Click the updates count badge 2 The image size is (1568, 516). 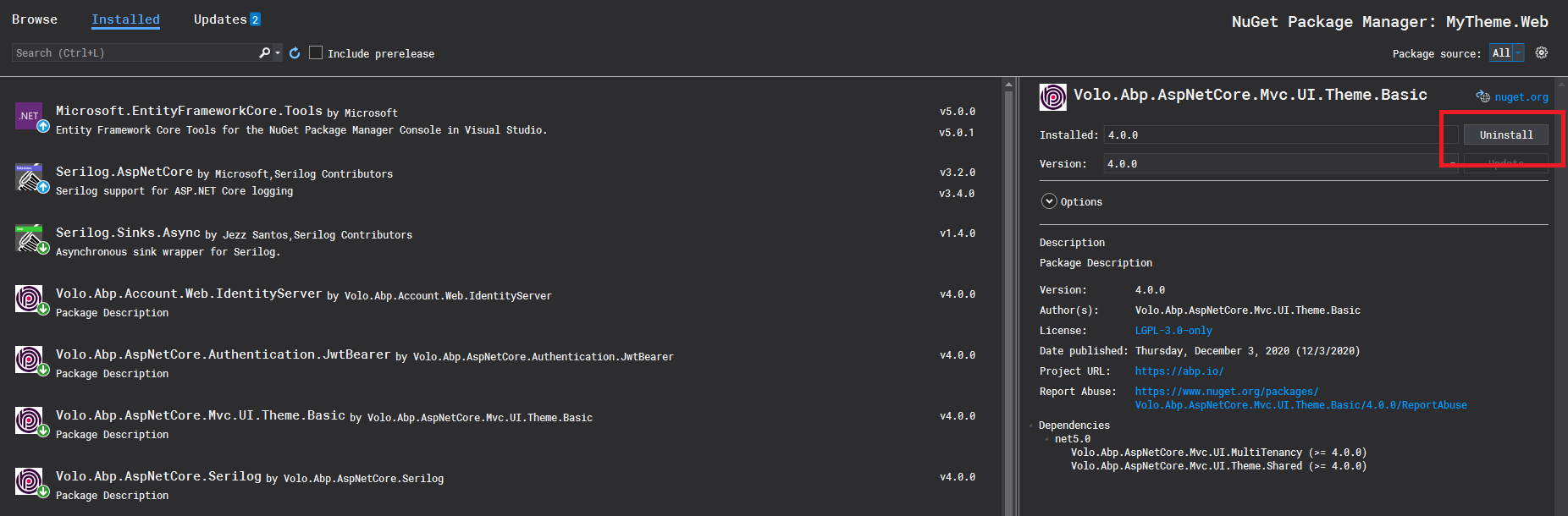click(256, 19)
